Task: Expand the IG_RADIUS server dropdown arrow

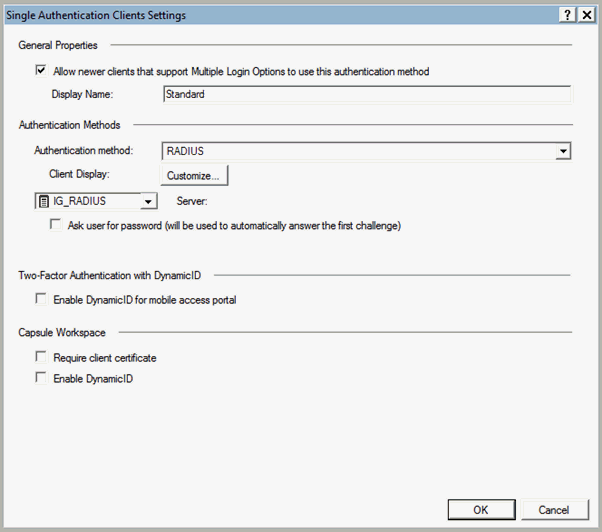Action: (148, 201)
